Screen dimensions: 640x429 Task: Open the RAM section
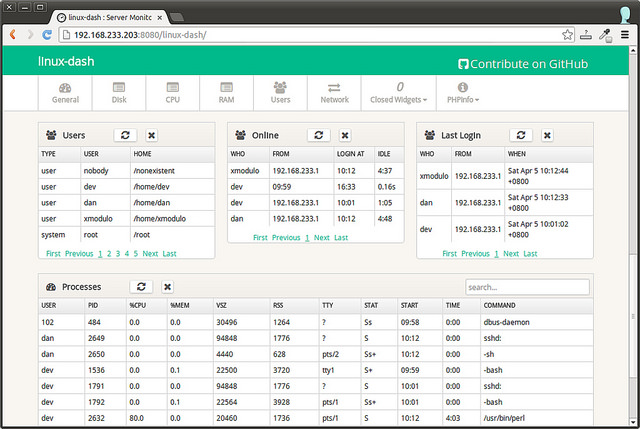pyautogui.click(x=226, y=93)
